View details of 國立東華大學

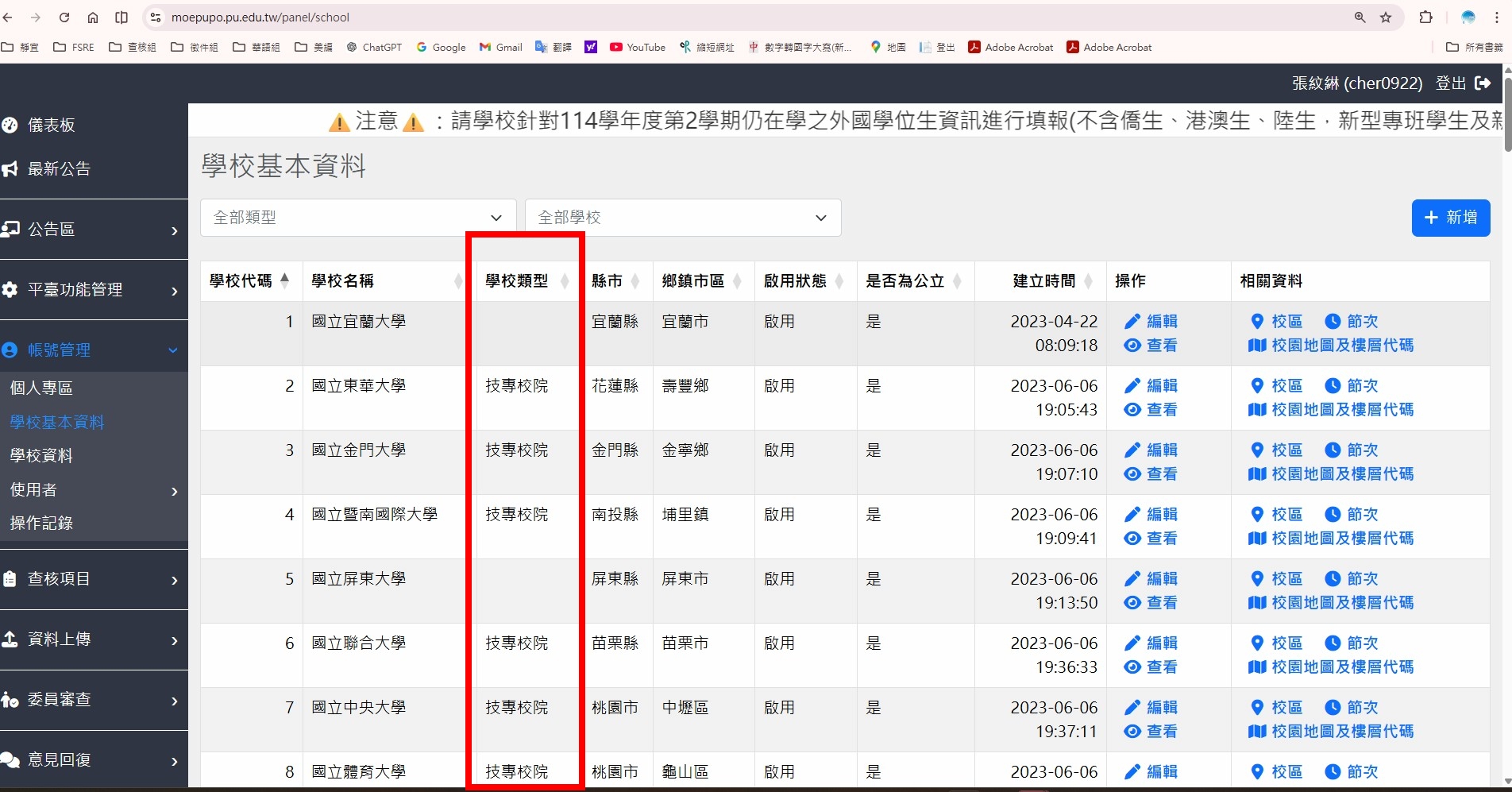pyautogui.click(x=1151, y=410)
